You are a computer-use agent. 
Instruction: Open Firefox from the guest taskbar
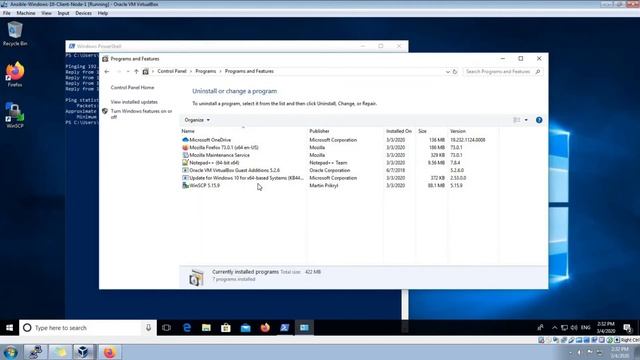(265, 328)
